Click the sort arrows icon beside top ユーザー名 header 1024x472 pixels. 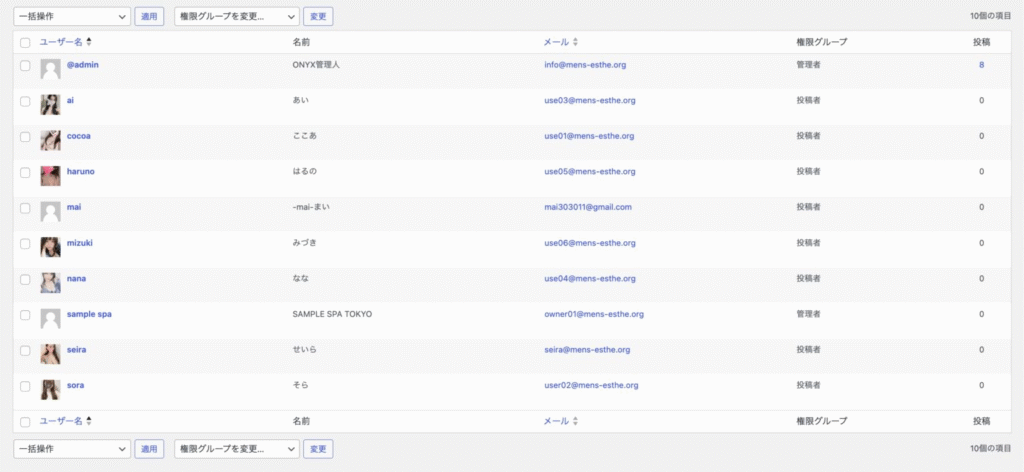click(x=89, y=42)
